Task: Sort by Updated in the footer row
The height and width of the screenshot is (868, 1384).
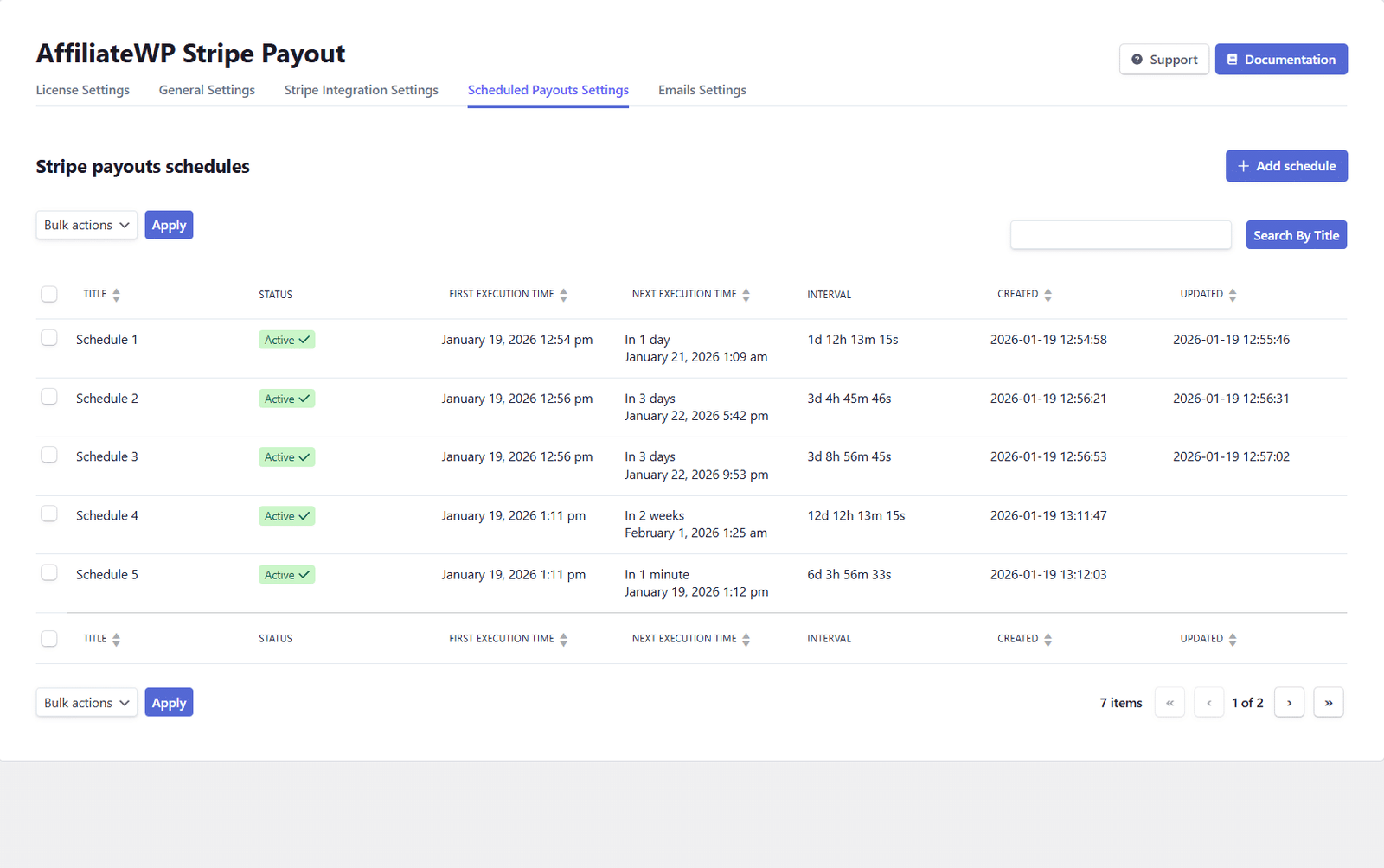Action: (x=1233, y=640)
